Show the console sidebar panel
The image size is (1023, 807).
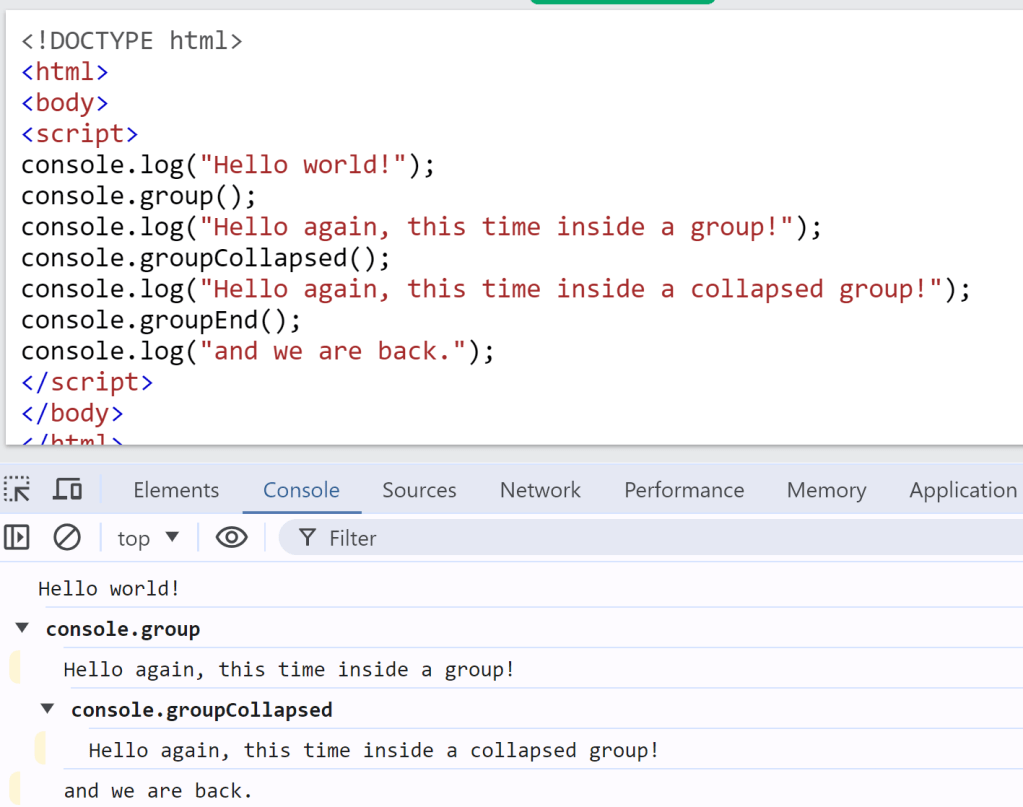point(17,538)
